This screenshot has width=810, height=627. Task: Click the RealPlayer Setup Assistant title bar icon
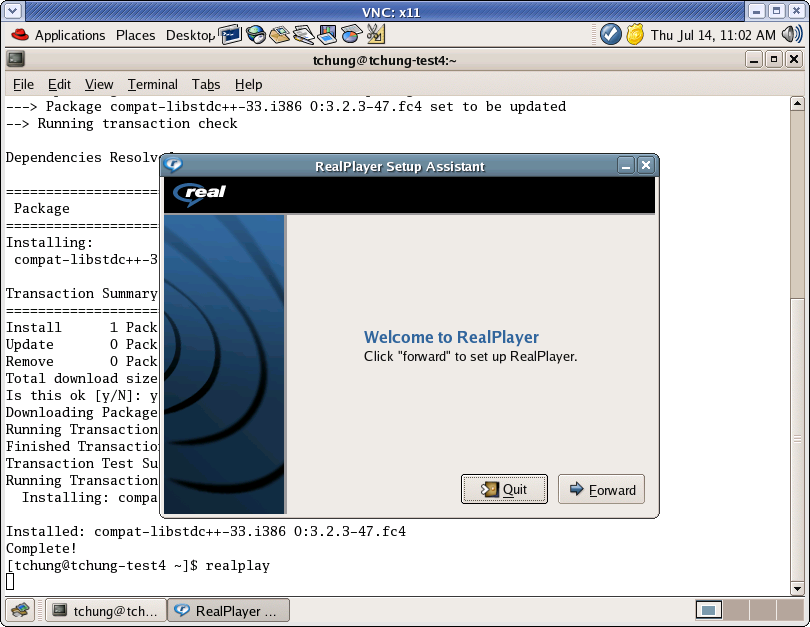(x=173, y=165)
